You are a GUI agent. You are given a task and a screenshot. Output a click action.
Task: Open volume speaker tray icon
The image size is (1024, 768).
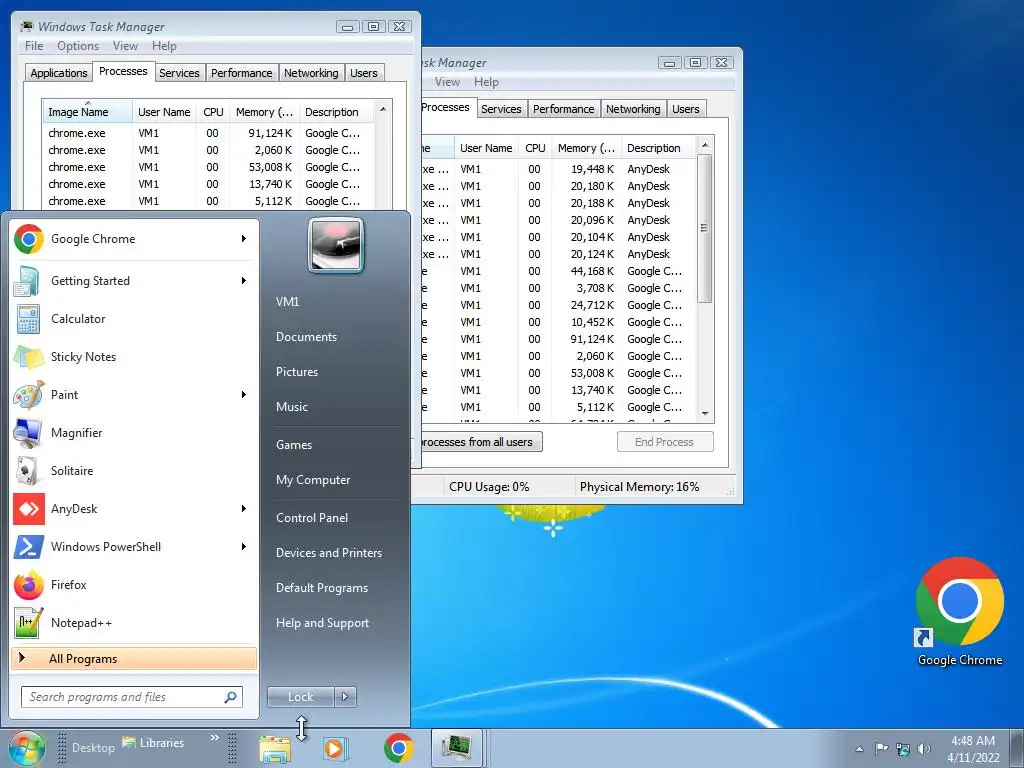[x=923, y=749]
